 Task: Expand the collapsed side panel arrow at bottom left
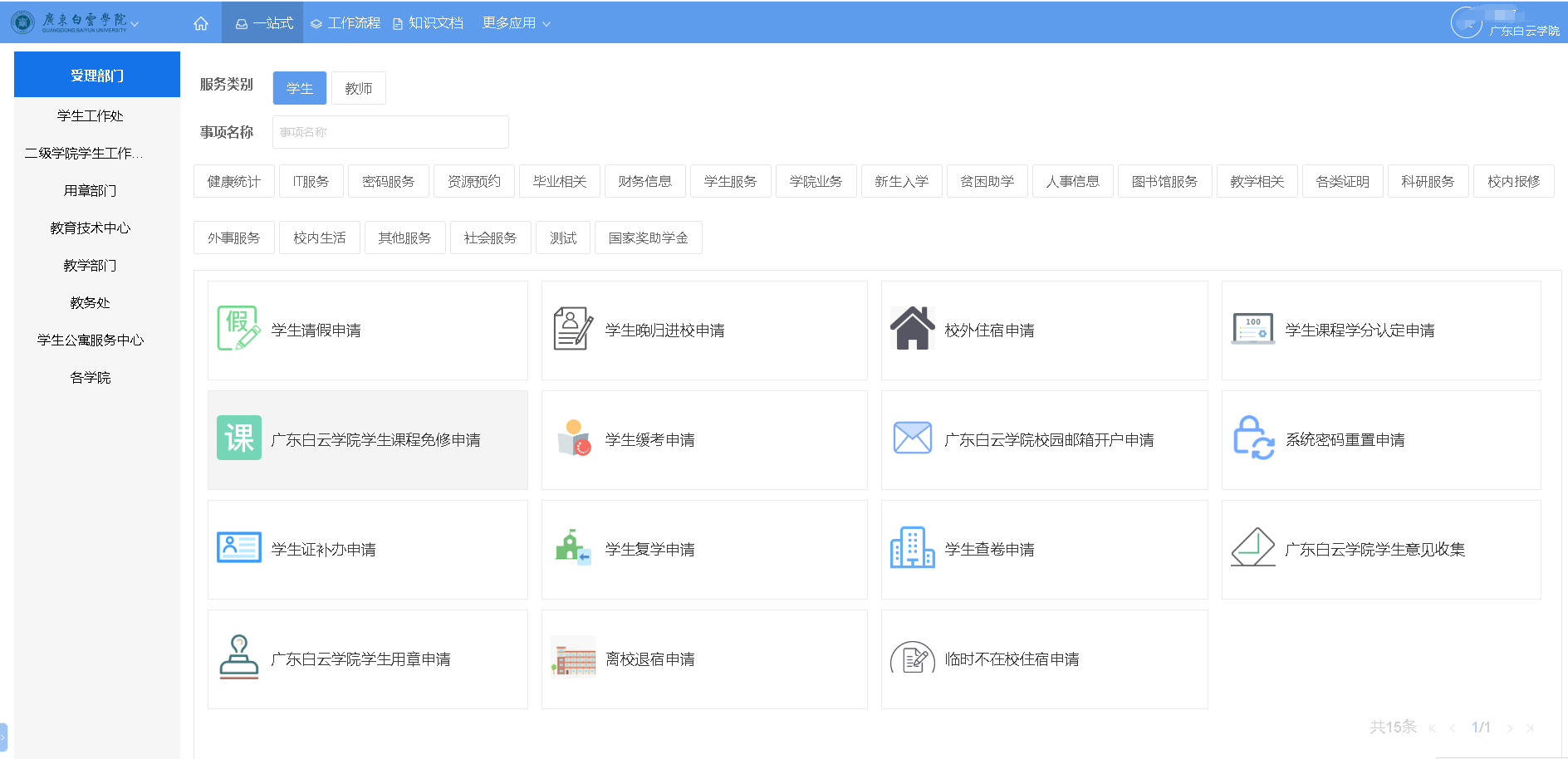pos(3,737)
